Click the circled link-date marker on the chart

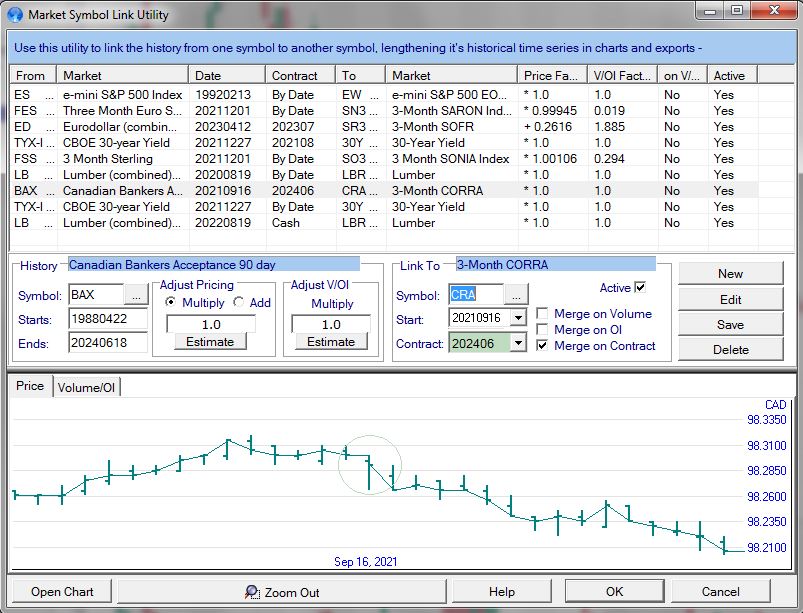[371, 465]
